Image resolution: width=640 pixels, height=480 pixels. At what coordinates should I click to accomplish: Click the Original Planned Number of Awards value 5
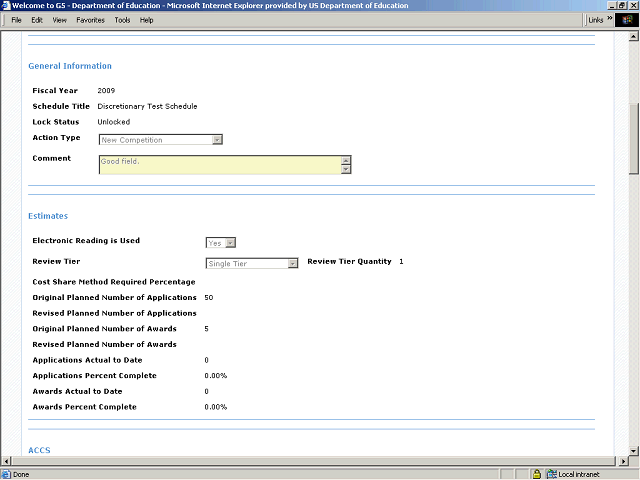[206, 329]
